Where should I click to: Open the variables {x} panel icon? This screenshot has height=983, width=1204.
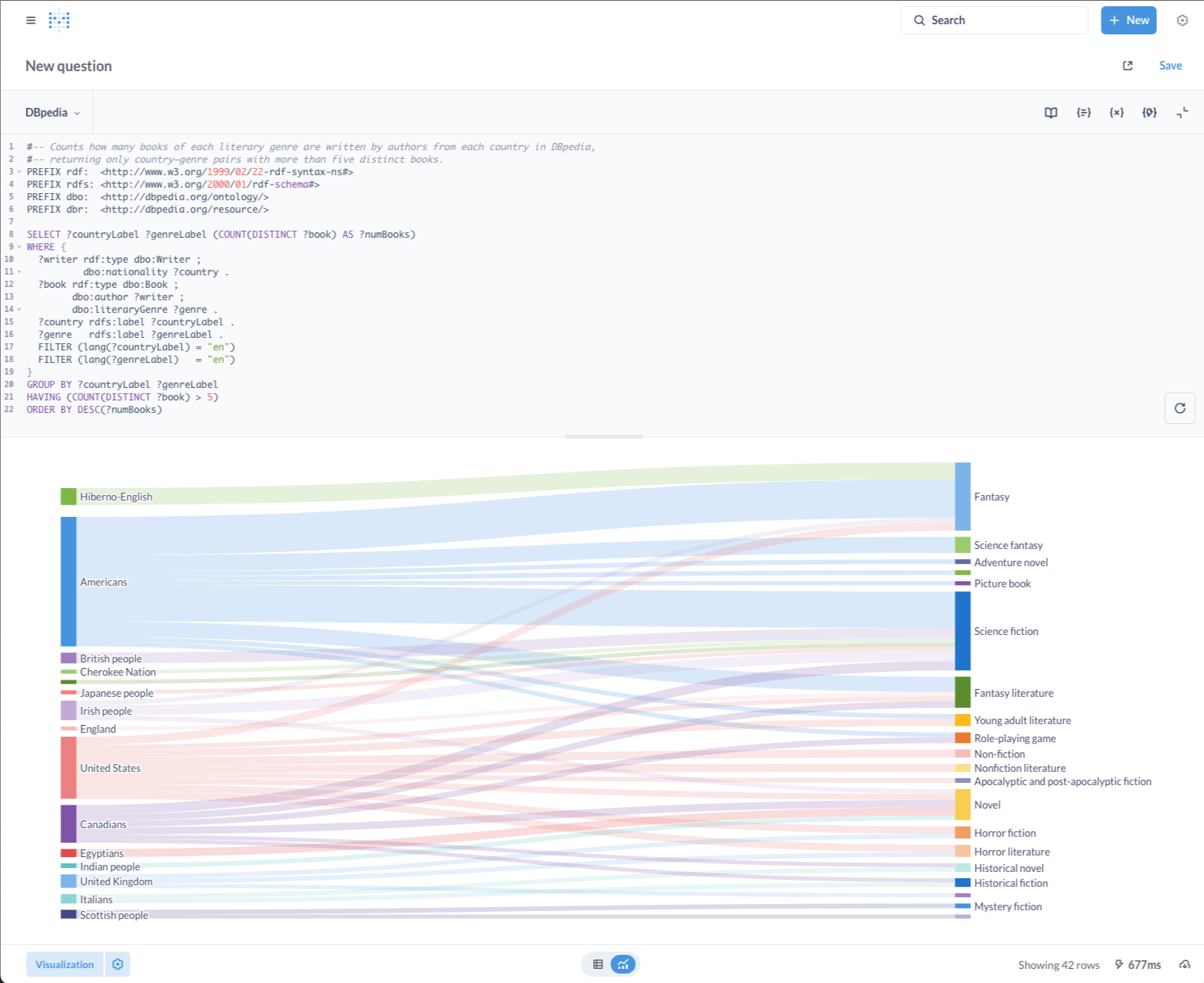coord(1116,113)
